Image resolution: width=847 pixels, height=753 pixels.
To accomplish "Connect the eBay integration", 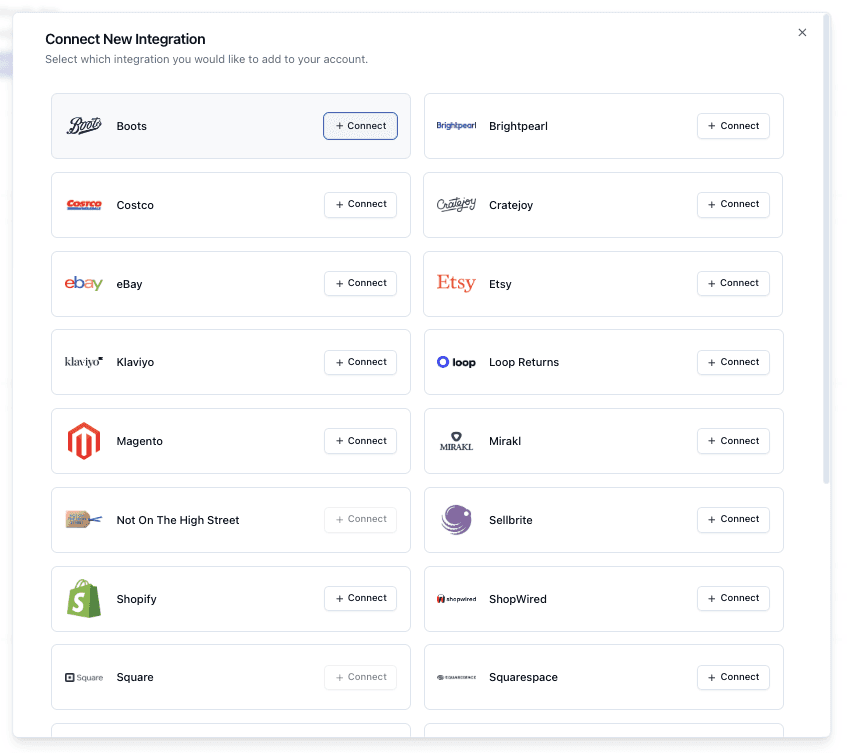I will point(360,283).
